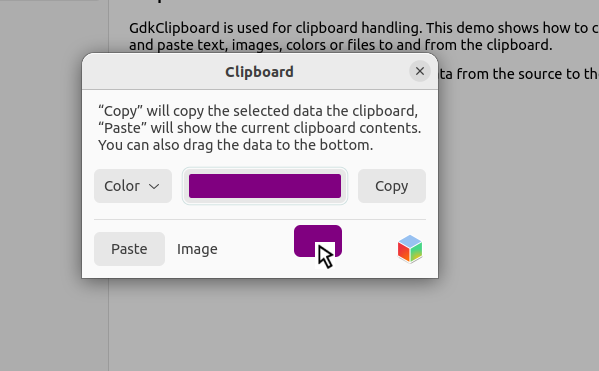Click the Paste button
The width and height of the screenshot is (599, 371).
coord(129,249)
